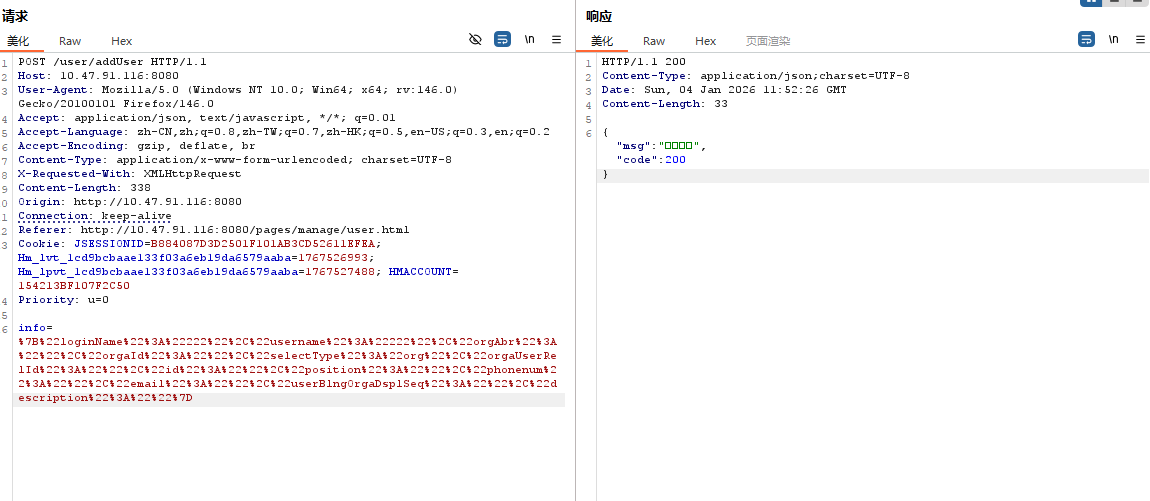Open response panel hamburger options menu

1140,39
